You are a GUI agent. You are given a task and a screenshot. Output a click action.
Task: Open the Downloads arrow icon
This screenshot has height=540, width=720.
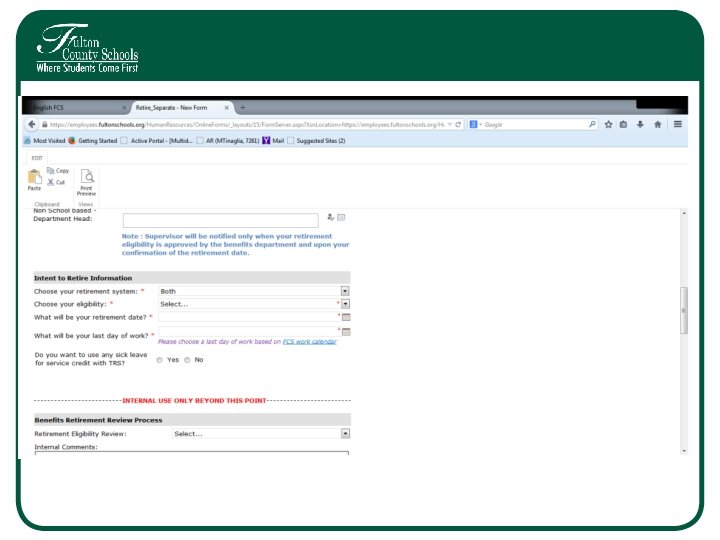point(640,124)
